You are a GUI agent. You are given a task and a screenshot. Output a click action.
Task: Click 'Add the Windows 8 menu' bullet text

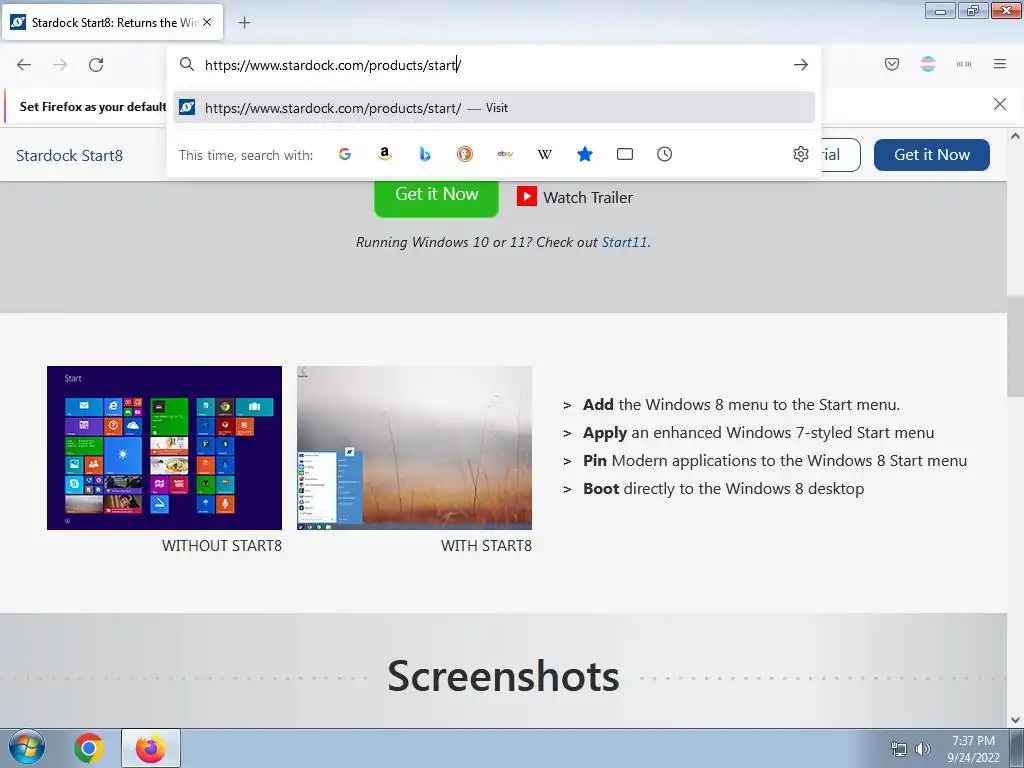coord(741,405)
